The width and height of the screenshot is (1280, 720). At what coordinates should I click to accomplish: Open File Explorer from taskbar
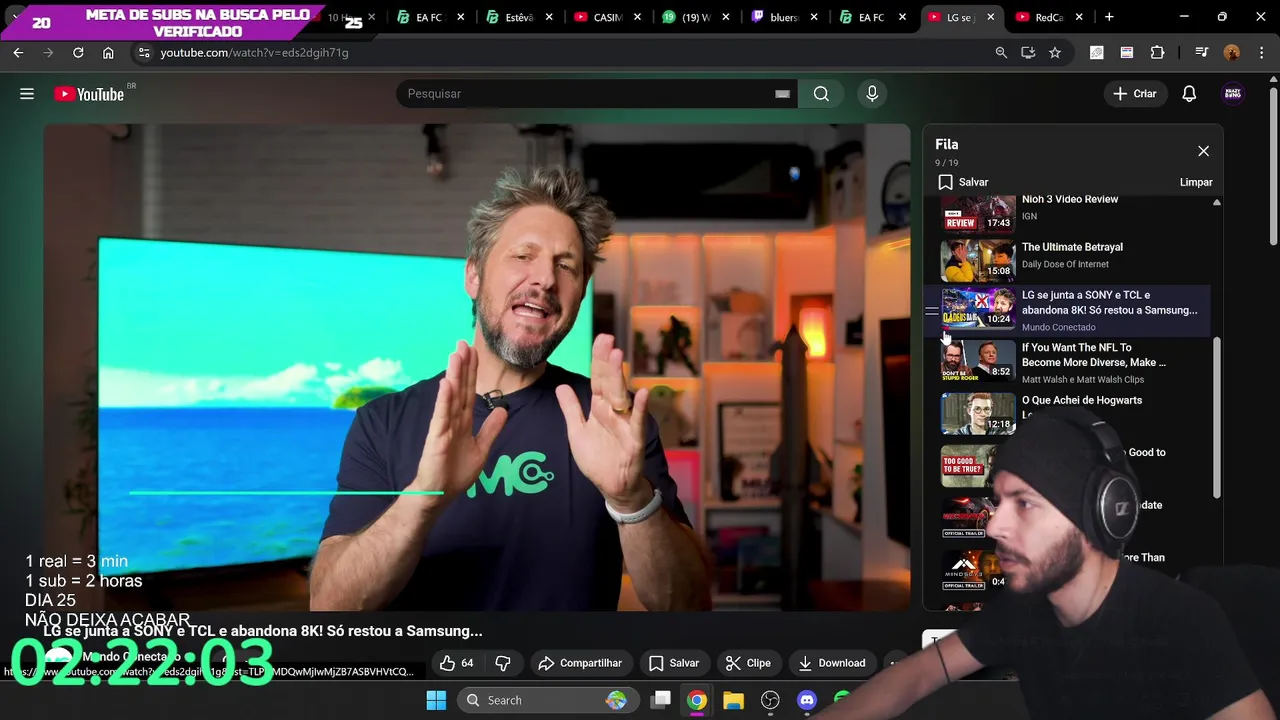[x=733, y=700]
